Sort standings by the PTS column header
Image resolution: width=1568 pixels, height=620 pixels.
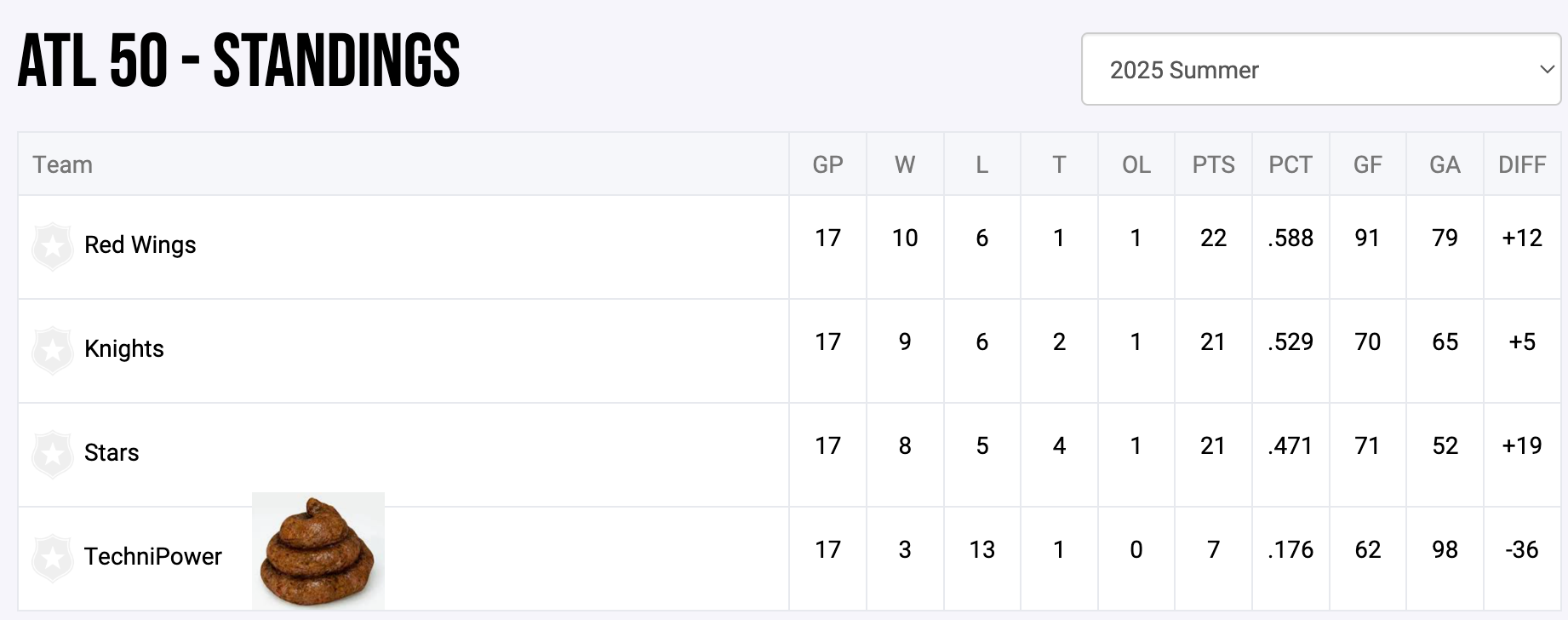coord(1213,164)
